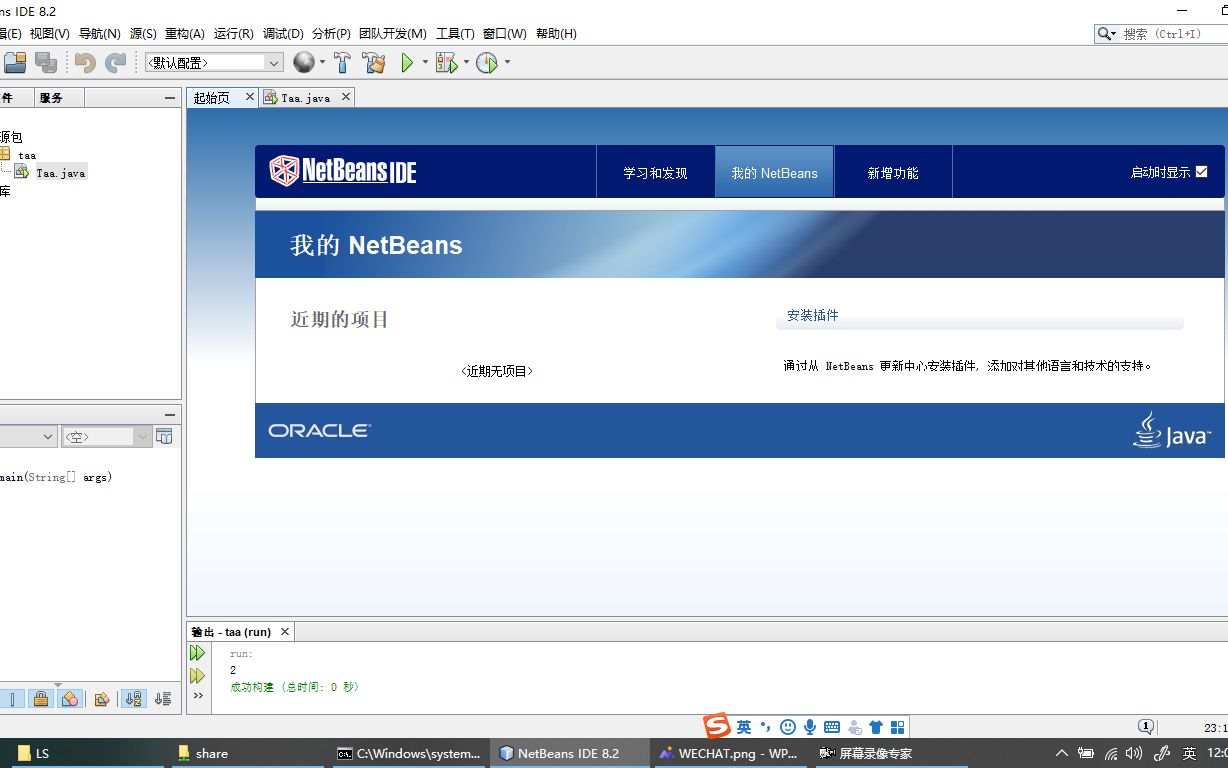Toggle 启动时显示 checkbox
The height and width of the screenshot is (768, 1228).
pyautogui.click(x=1202, y=172)
